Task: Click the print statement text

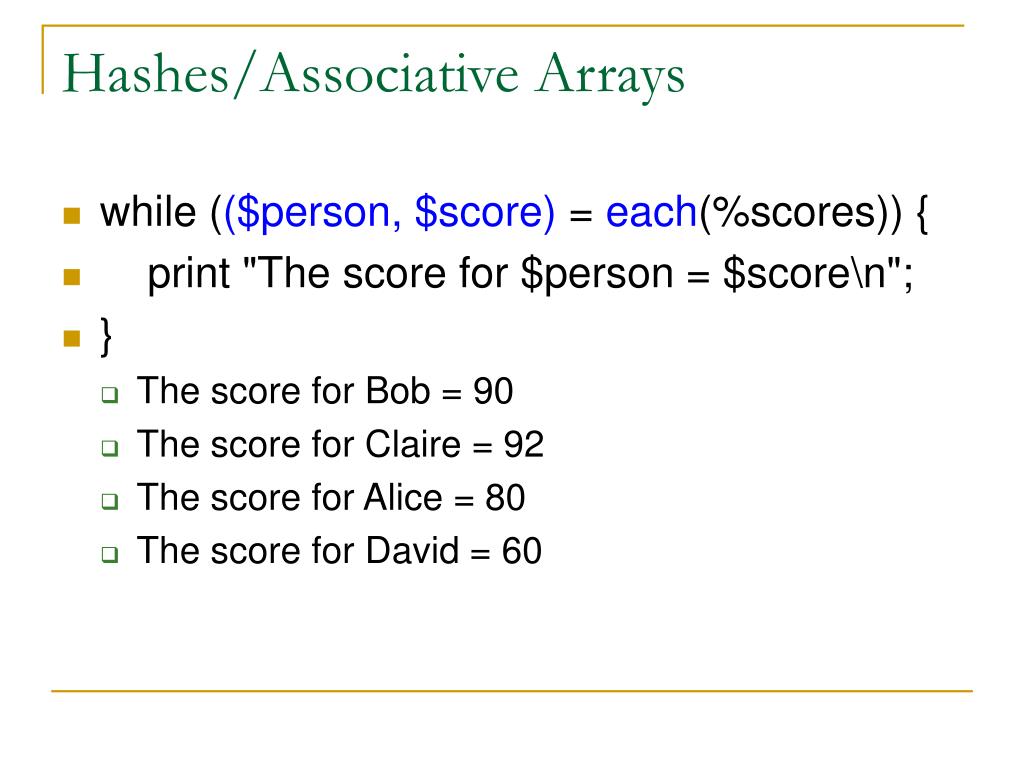Action: tap(530, 274)
